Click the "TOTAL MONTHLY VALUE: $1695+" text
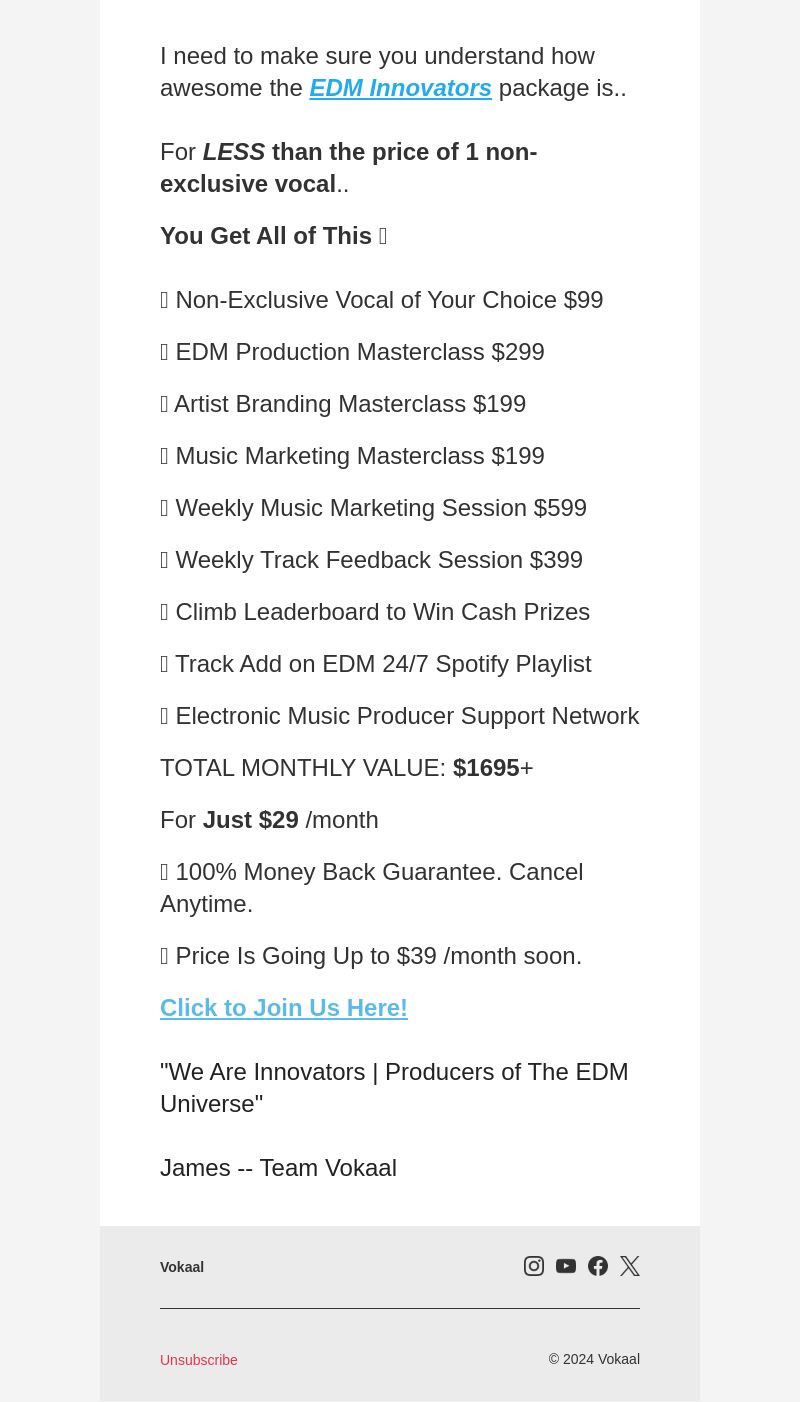This screenshot has width=800, height=1402. pyautogui.click(x=347, y=768)
